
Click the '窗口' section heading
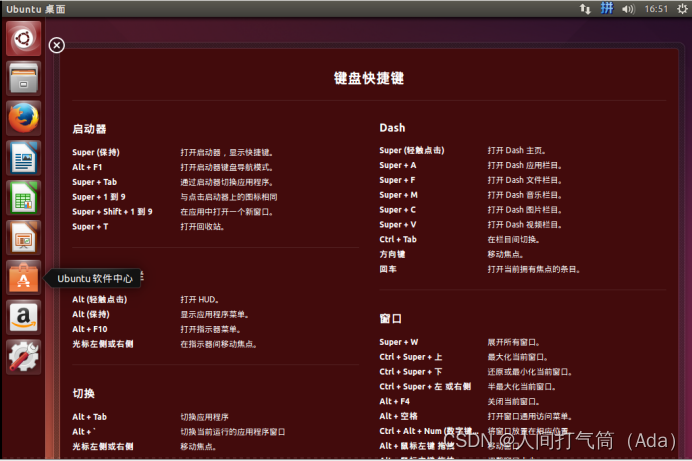(x=391, y=319)
